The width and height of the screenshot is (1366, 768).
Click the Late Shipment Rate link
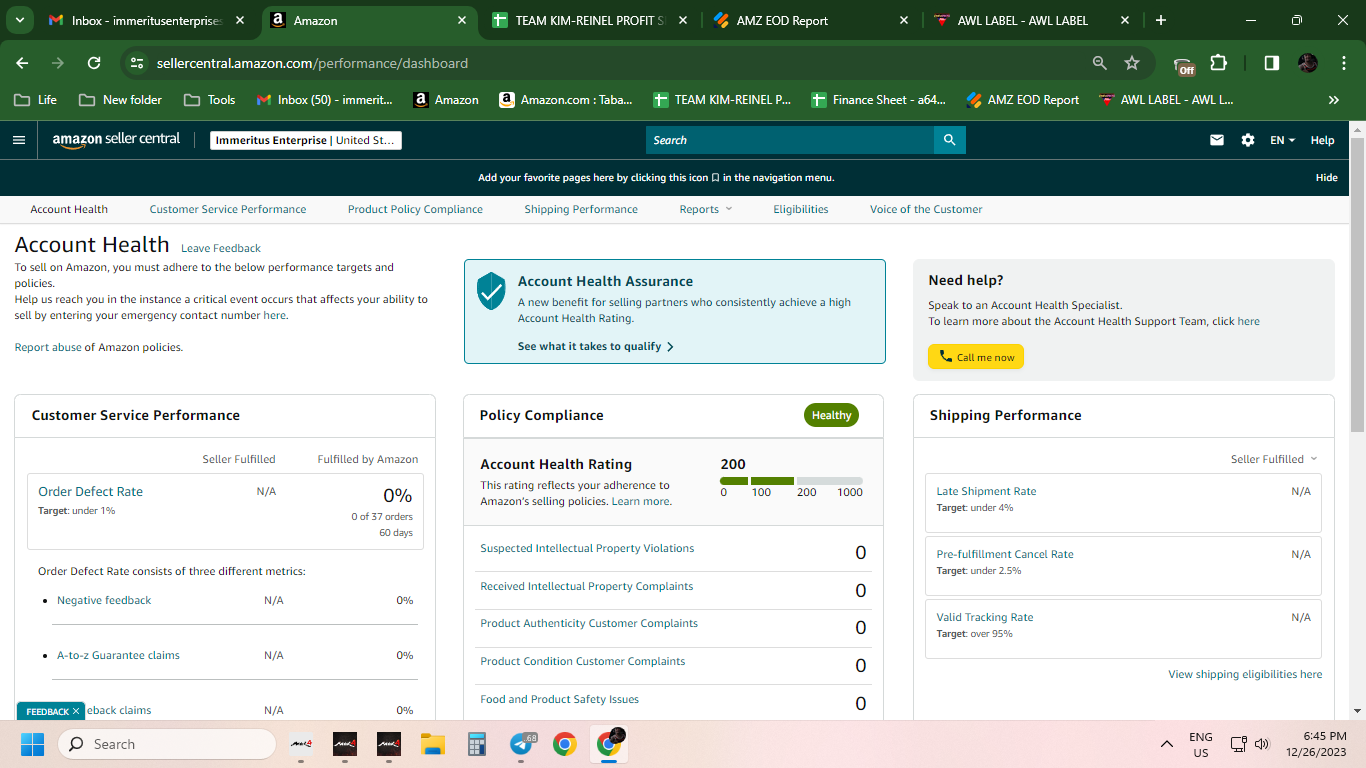986,491
